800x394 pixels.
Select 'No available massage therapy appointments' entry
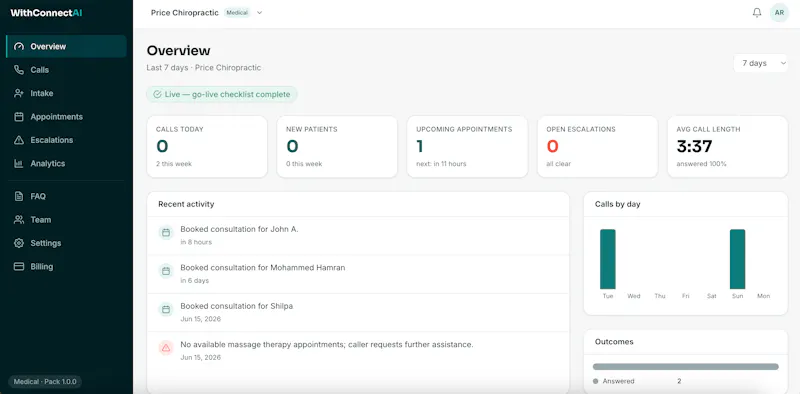pos(358,351)
